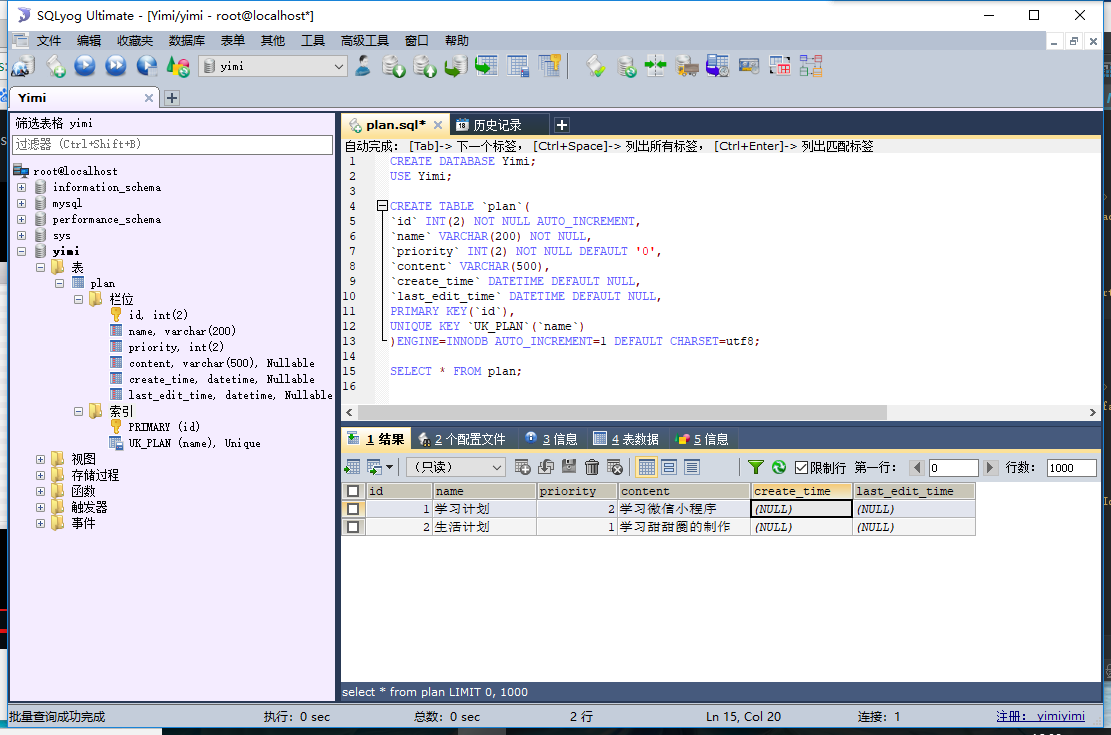Collapse the plan table node
The height and width of the screenshot is (735, 1111).
click(60, 284)
